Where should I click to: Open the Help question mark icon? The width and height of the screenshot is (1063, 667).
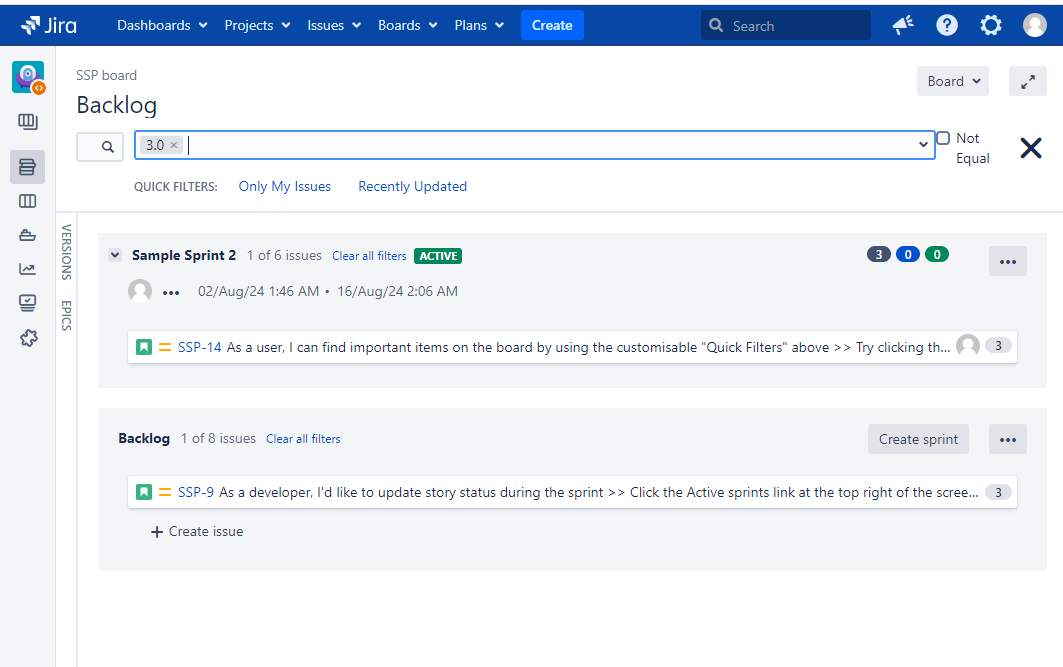point(947,25)
